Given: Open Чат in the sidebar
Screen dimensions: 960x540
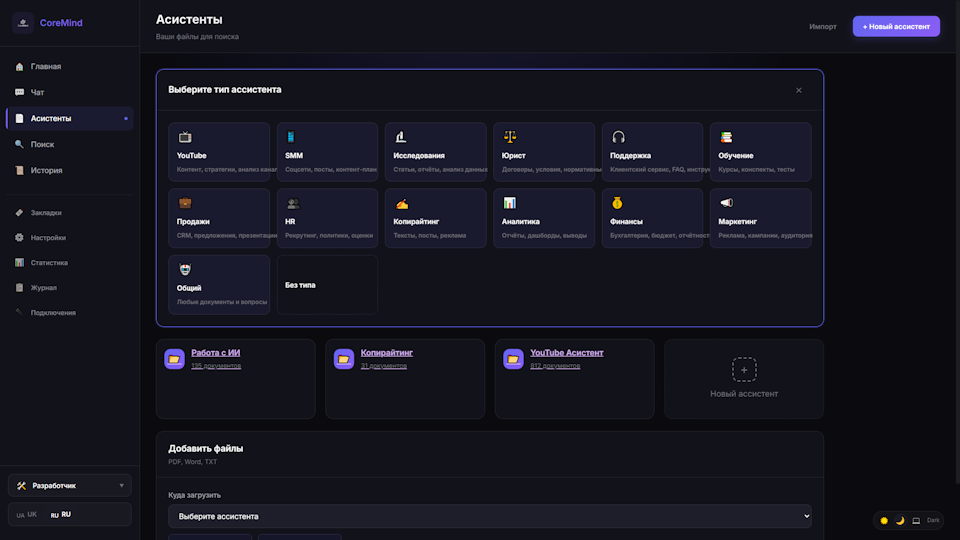Looking at the screenshot, I should click(x=38, y=93).
